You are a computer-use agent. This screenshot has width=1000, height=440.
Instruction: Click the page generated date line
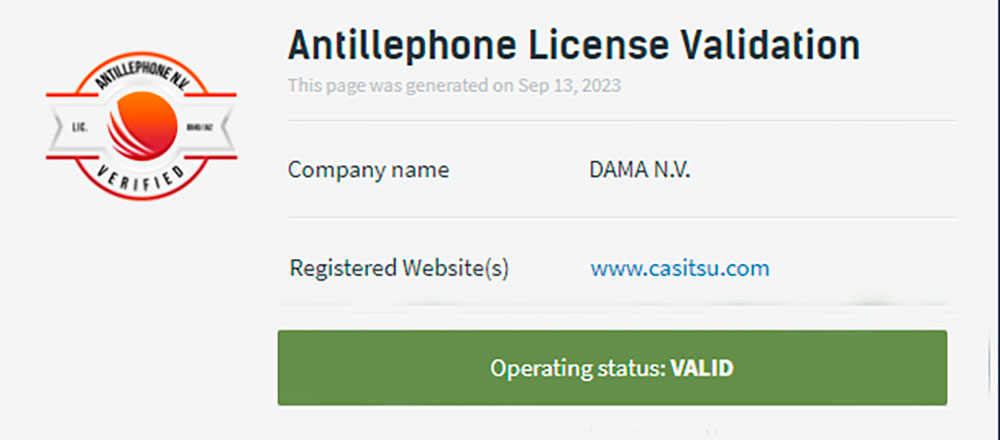pyautogui.click(x=454, y=85)
